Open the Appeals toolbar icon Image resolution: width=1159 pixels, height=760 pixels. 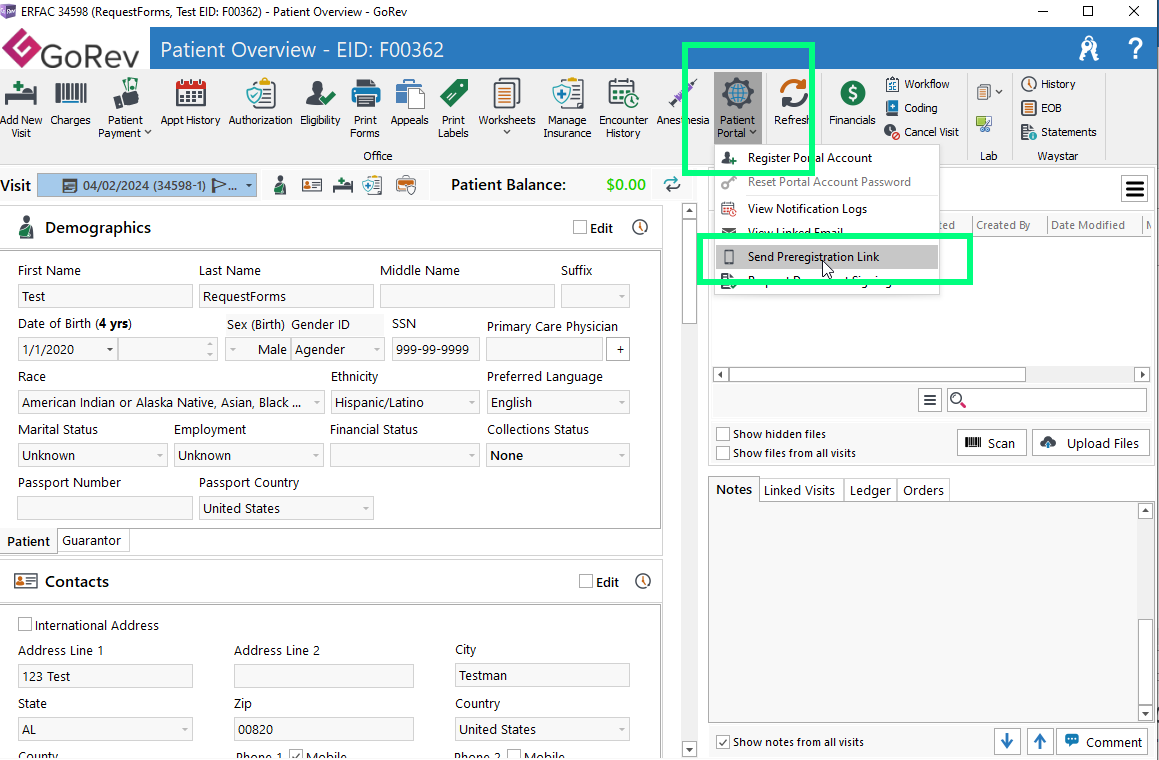pos(409,102)
